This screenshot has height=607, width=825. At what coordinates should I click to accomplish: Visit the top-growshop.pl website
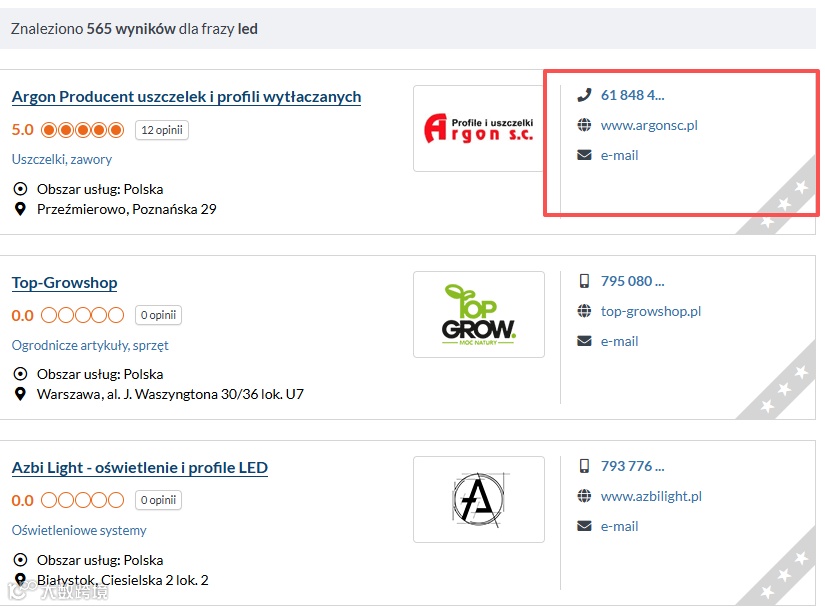pyautogui.click(x=651, y=311)
